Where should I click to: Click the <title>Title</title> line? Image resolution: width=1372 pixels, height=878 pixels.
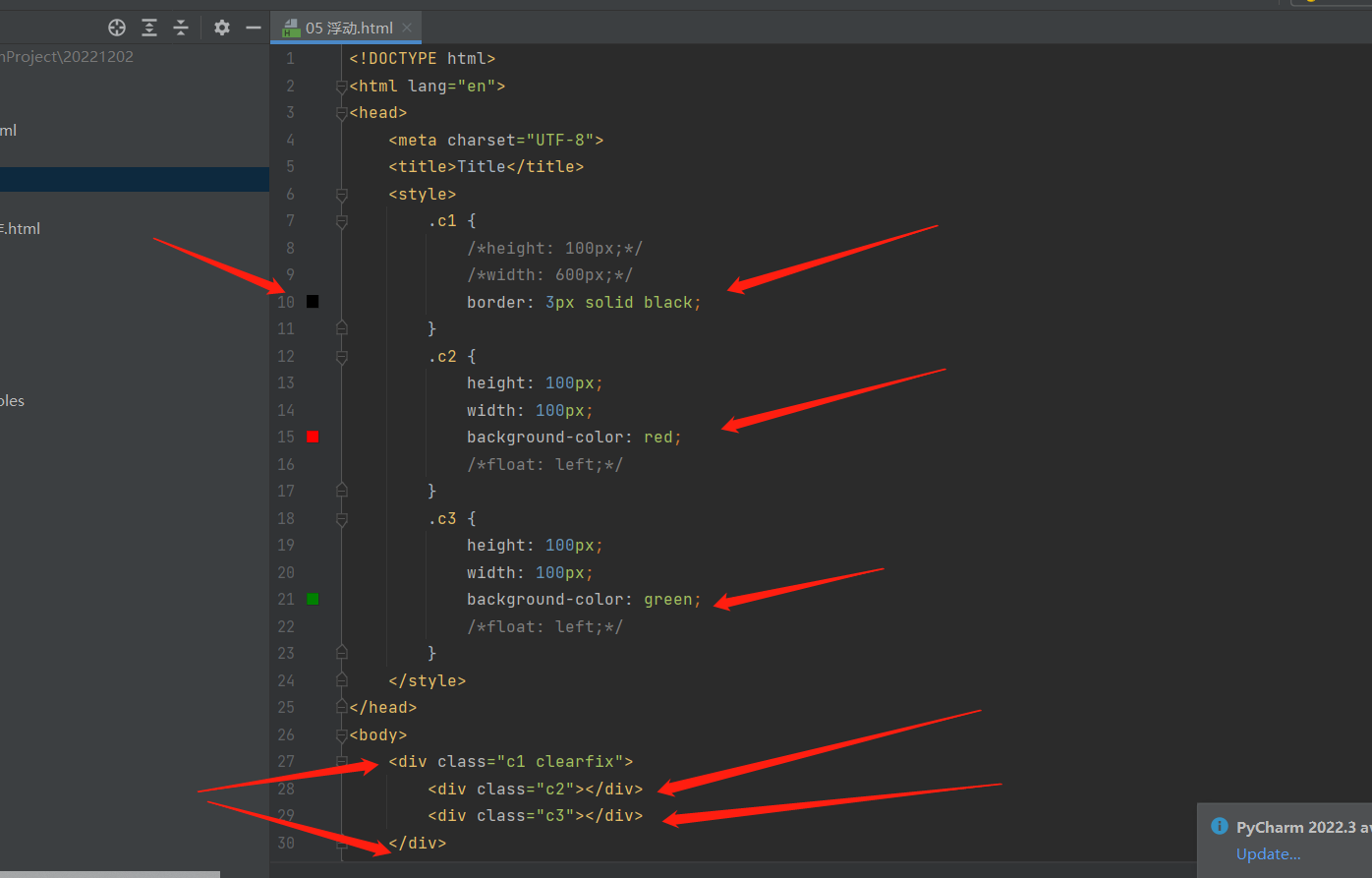pos(486,167)
